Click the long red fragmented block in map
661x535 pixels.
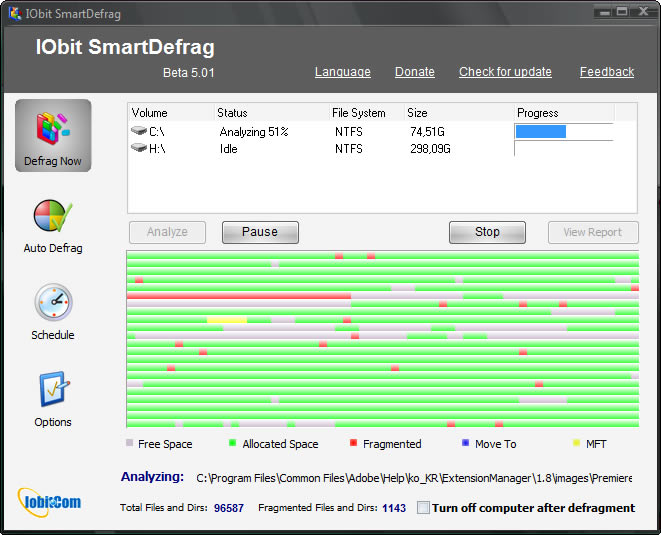click(239, 296)
